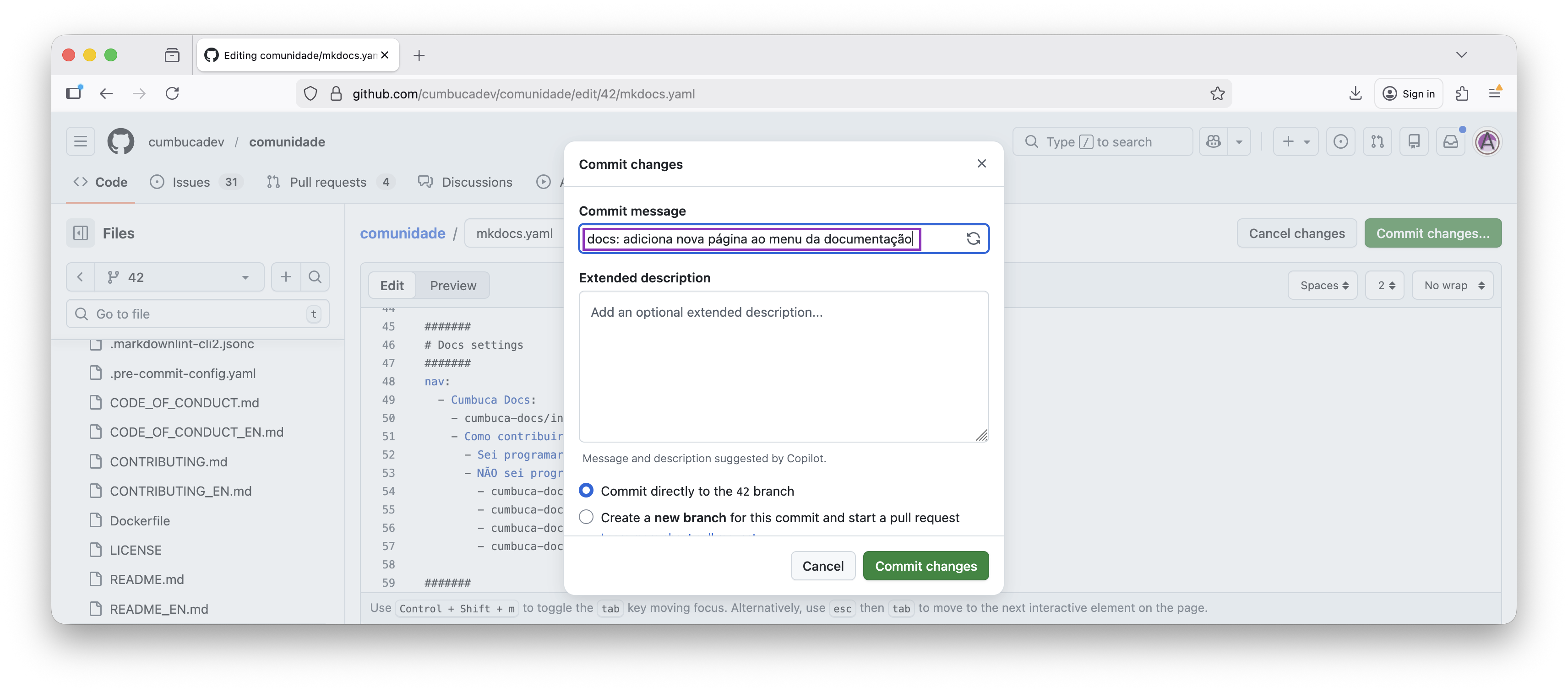Open the create new plus menu
The width and height of the screenshot is (1568, 692).
point(1296,142)
